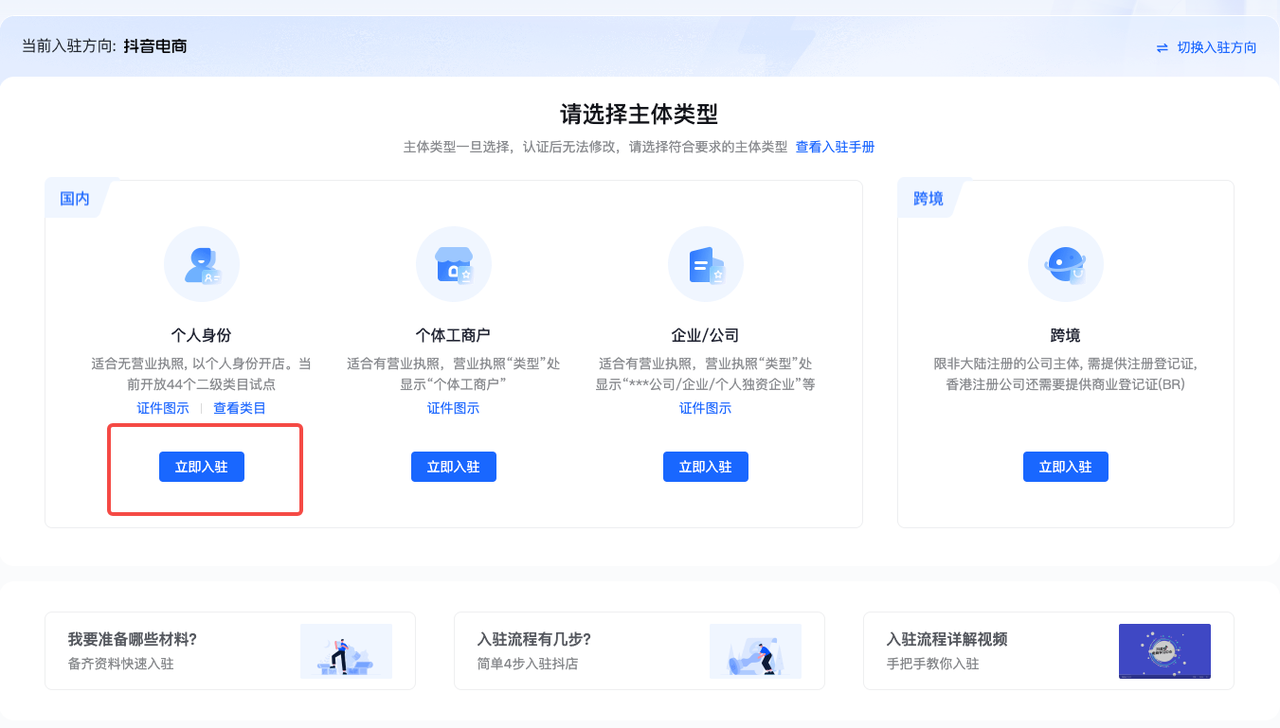This screenshot has width=1280, height=728.
Task: Open 证件图示 under 个体工商户
Action: [453, 408]
